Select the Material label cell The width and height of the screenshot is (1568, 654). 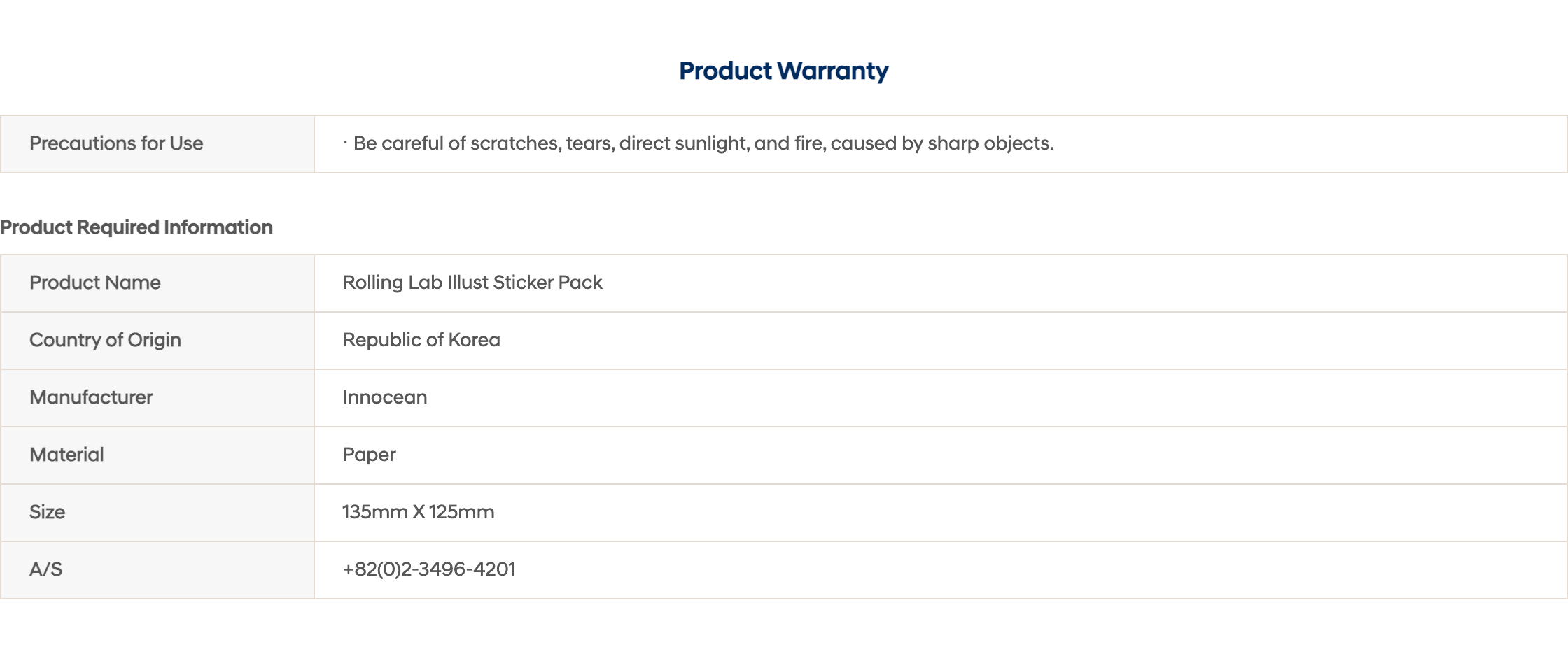pos(157,455)
